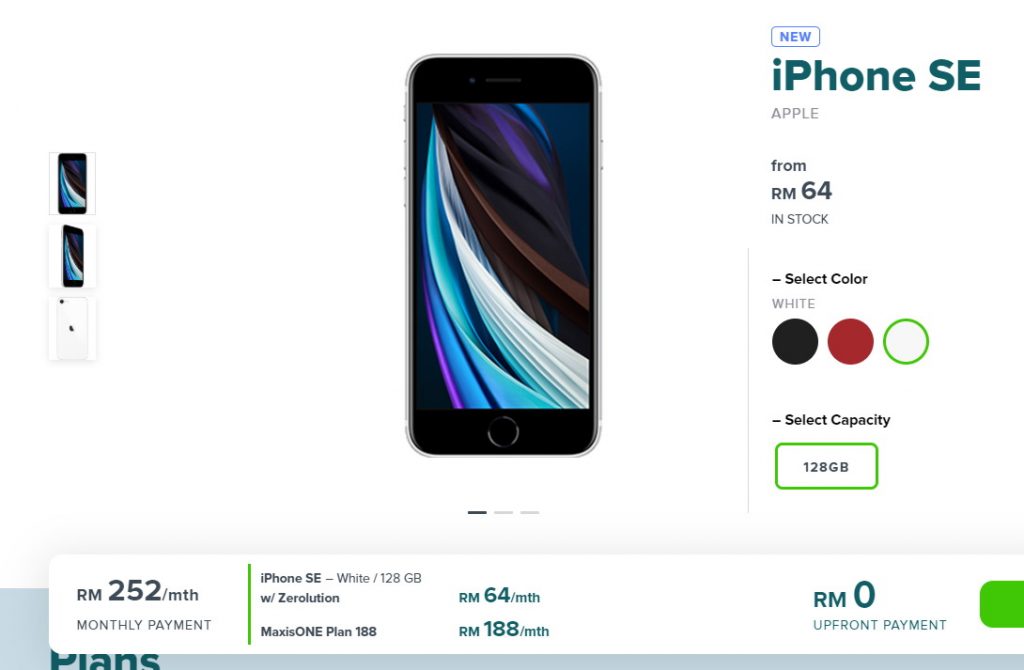
Task: Click the MaxisONE Plan 188 label
Action: click(x=318, y=631)
